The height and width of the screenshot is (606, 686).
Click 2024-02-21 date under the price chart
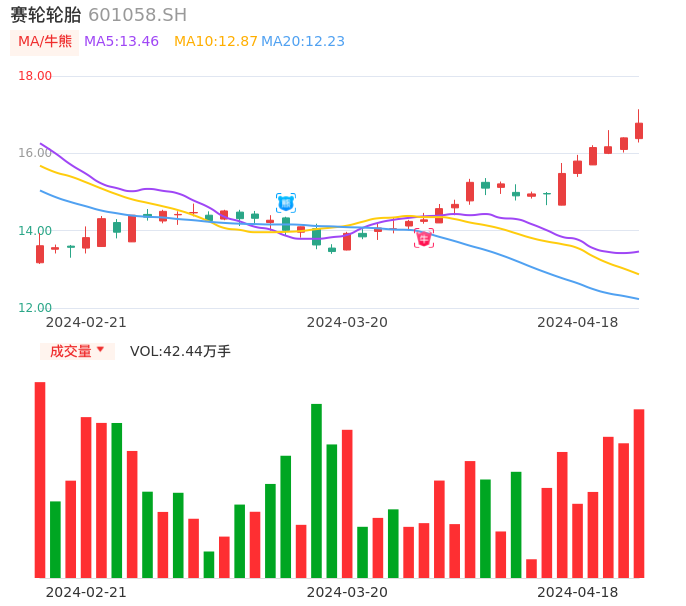[86, 323]
